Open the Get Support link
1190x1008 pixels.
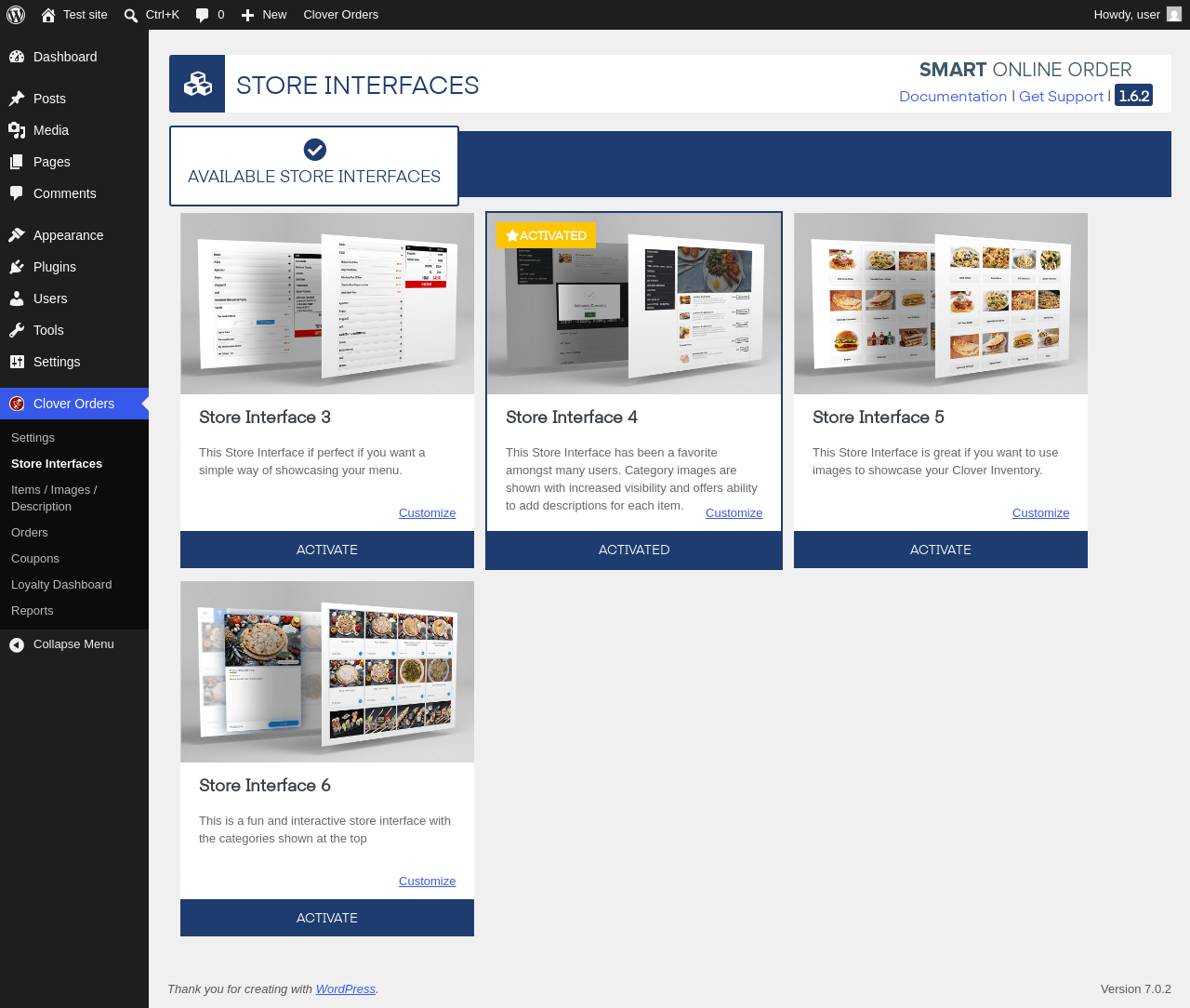click(x=1061, y=97)
